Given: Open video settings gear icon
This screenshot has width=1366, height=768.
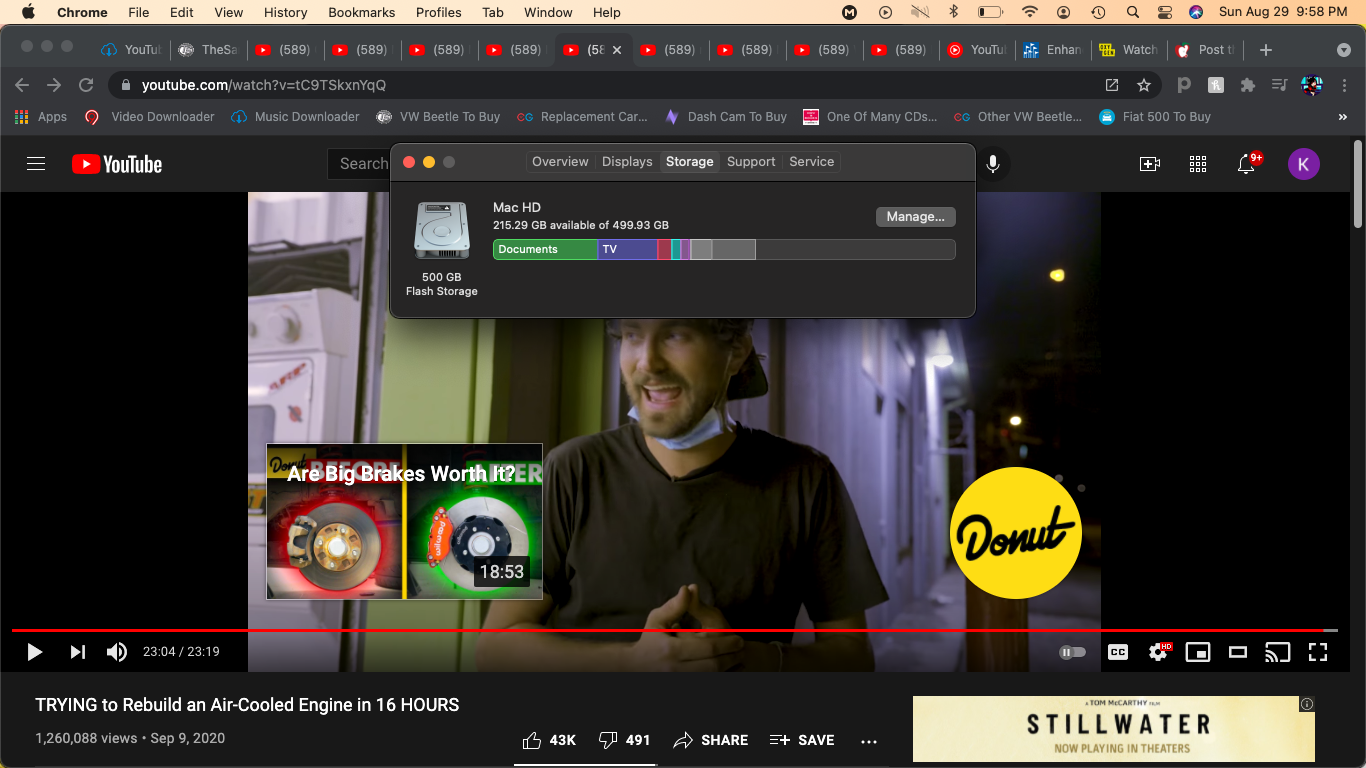Looking at the screenshot, I should coord(1158,652).
